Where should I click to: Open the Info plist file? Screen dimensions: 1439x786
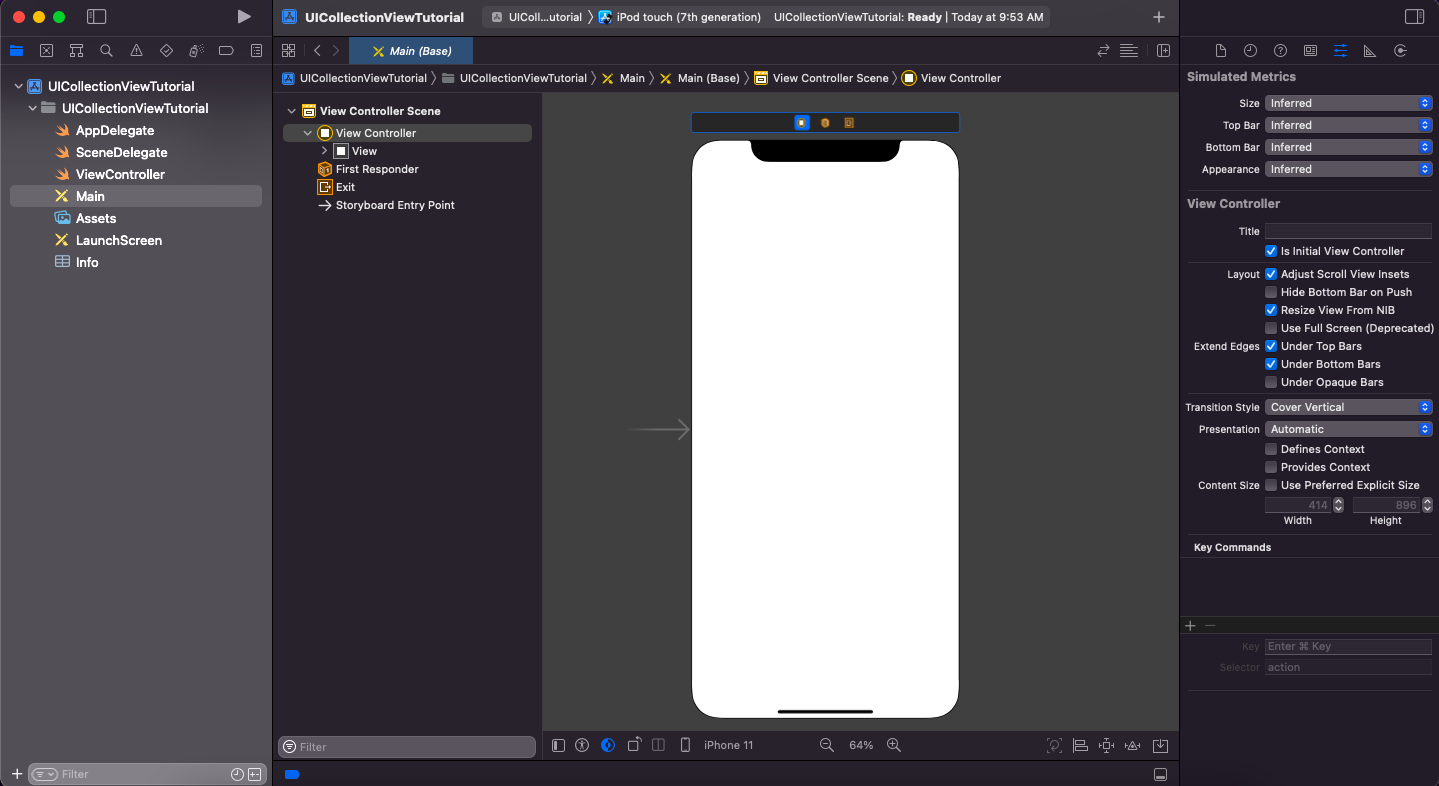(x=87, y=262)
